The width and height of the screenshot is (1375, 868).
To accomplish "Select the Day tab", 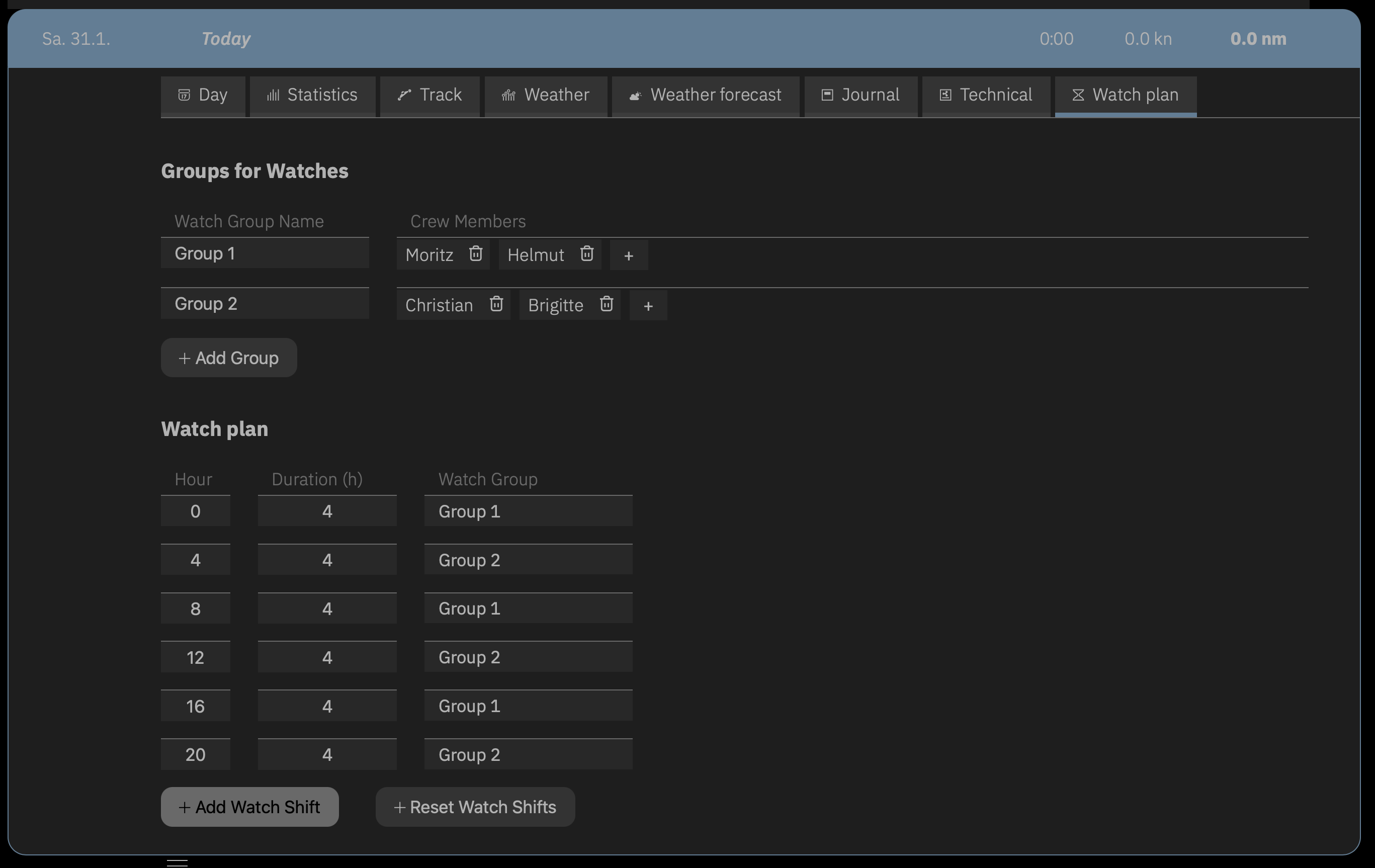I will pos(203,95).
